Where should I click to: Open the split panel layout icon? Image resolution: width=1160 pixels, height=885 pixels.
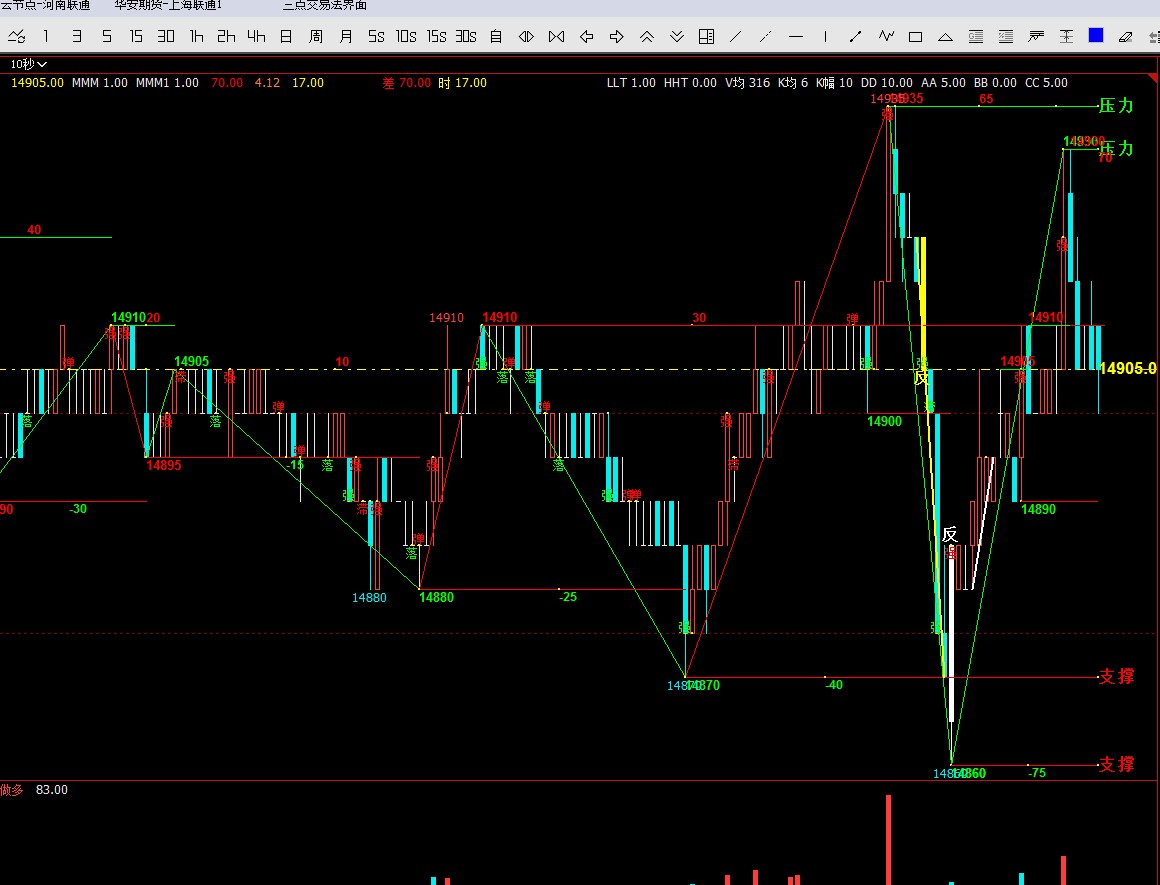[x=706, y=37]
